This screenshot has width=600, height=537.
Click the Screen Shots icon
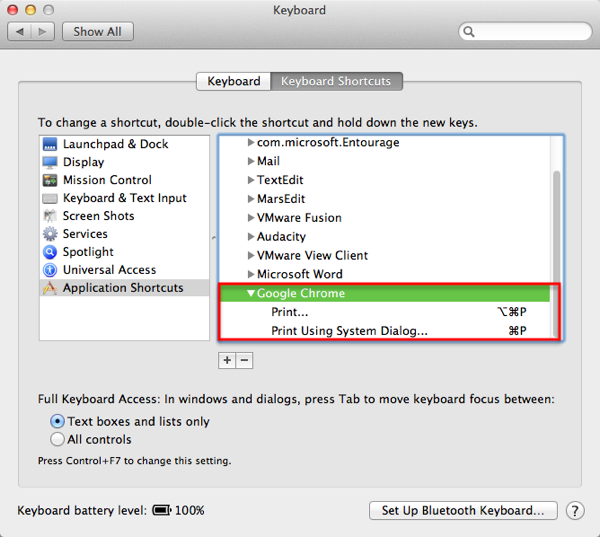tap(50, 216)
